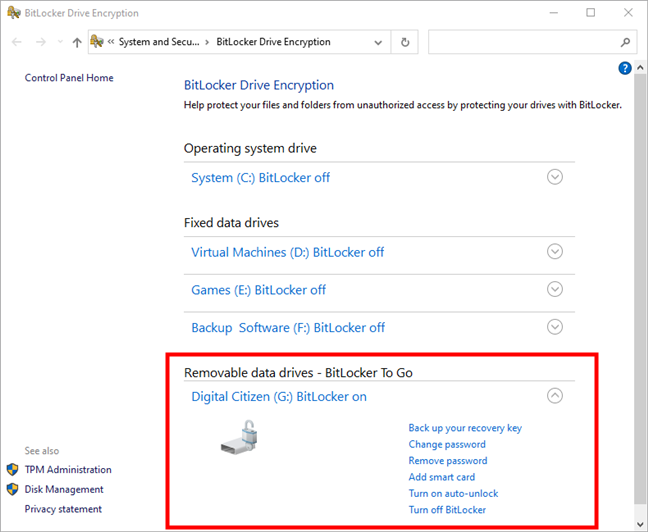648x532 pixels.
Task: Click Virtual Machines (D:) BitLocker off
Action: point(288,252)
